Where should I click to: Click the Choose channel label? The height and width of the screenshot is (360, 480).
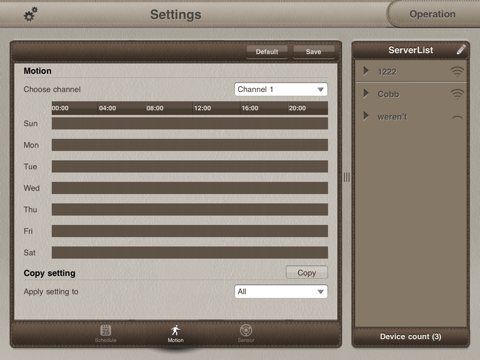[x=52, y=89]
